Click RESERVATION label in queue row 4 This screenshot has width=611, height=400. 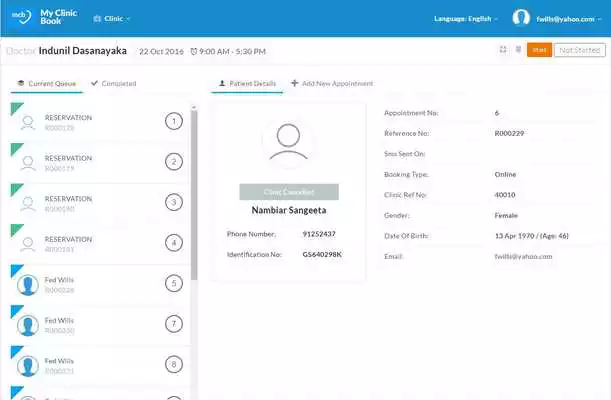(68, 239)
